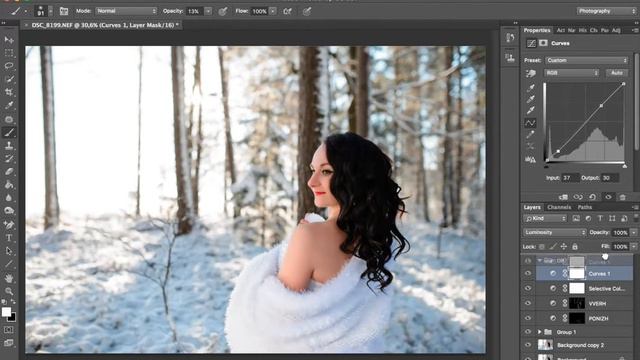The width and height of the screenshot is (640, 360).
Task: Open the brush Mode dropdown
Action: click(x=126, y=11)
